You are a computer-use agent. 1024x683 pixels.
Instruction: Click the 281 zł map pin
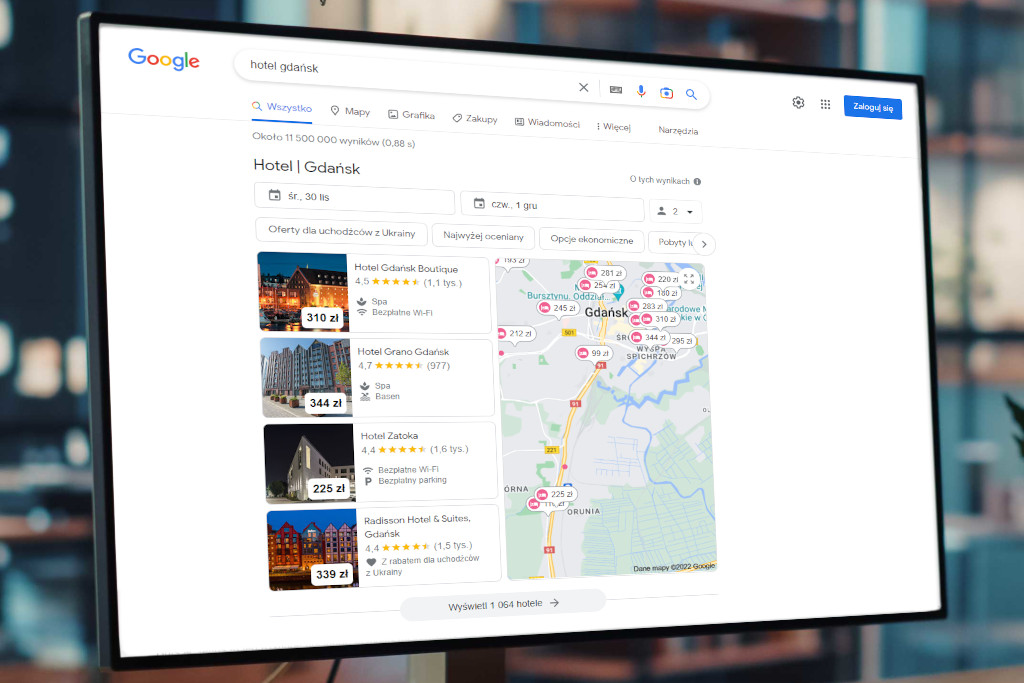pyautogui.click(x=604, y=273)
